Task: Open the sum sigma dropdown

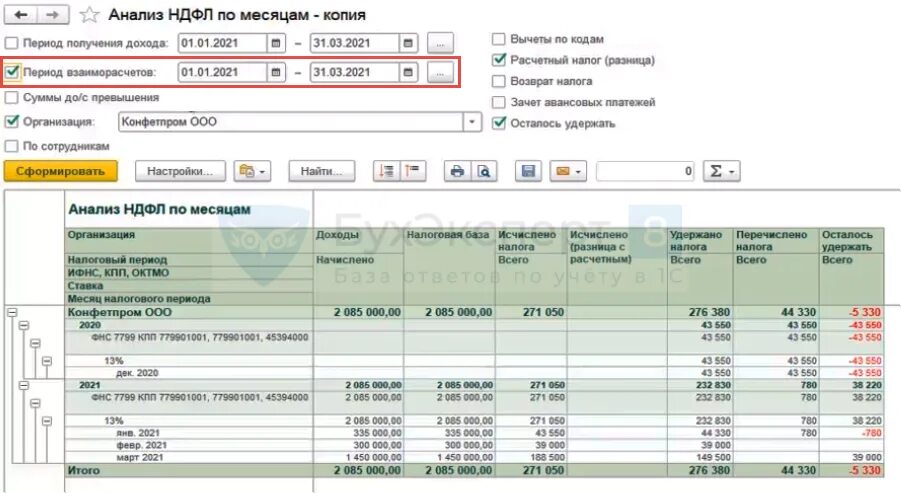Action: (x=722, y=171)
